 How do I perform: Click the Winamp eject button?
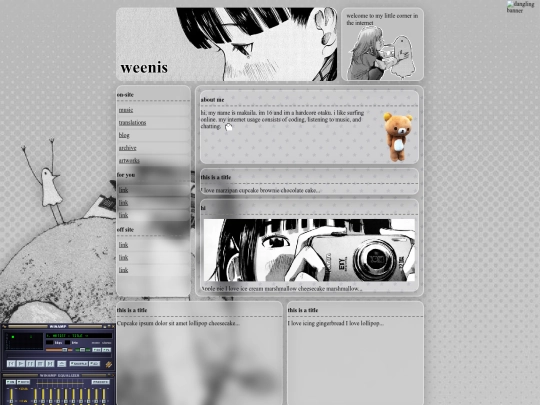click(62, 364)
